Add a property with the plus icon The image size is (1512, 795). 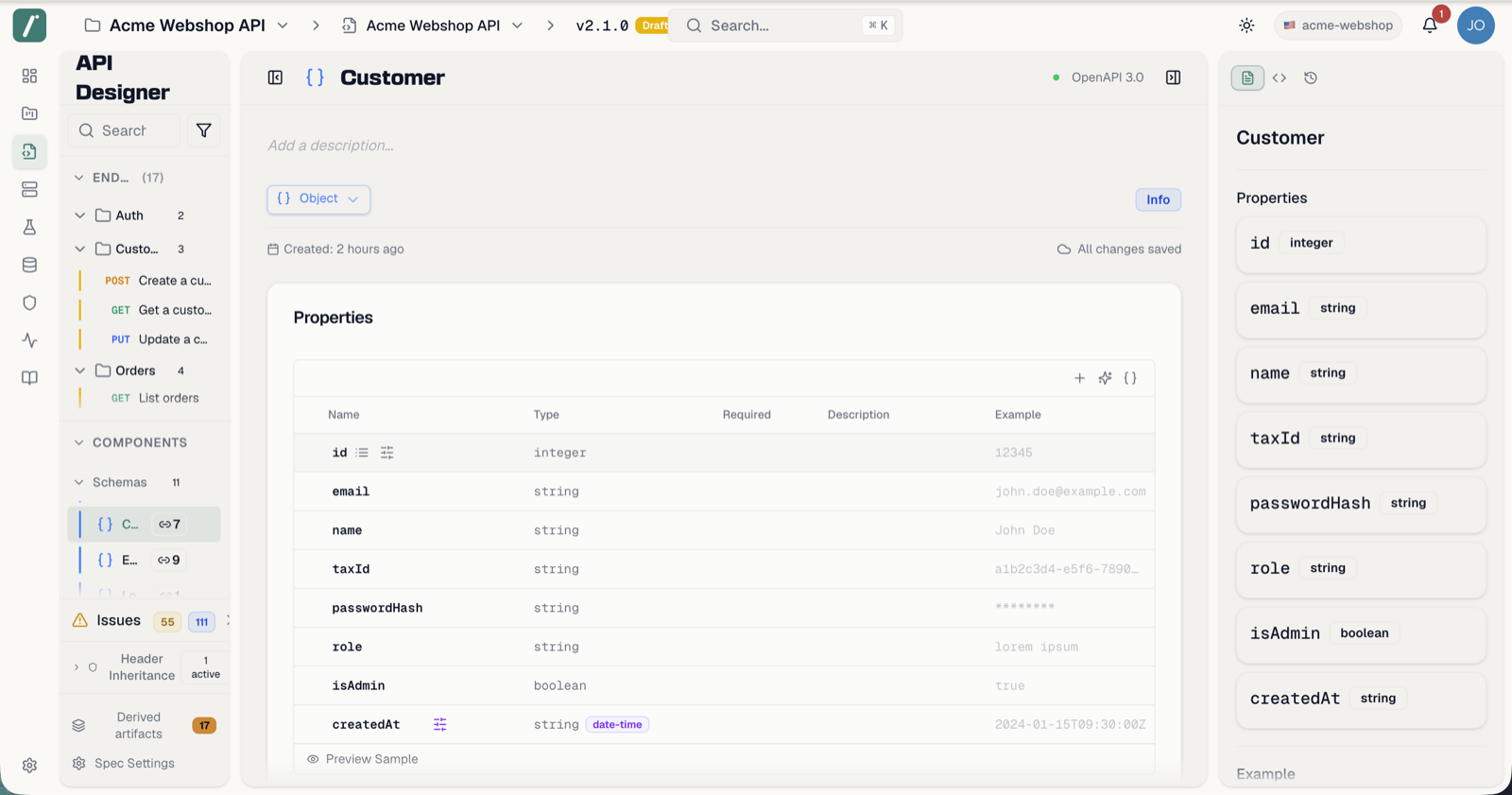(x=1079, y=378)
